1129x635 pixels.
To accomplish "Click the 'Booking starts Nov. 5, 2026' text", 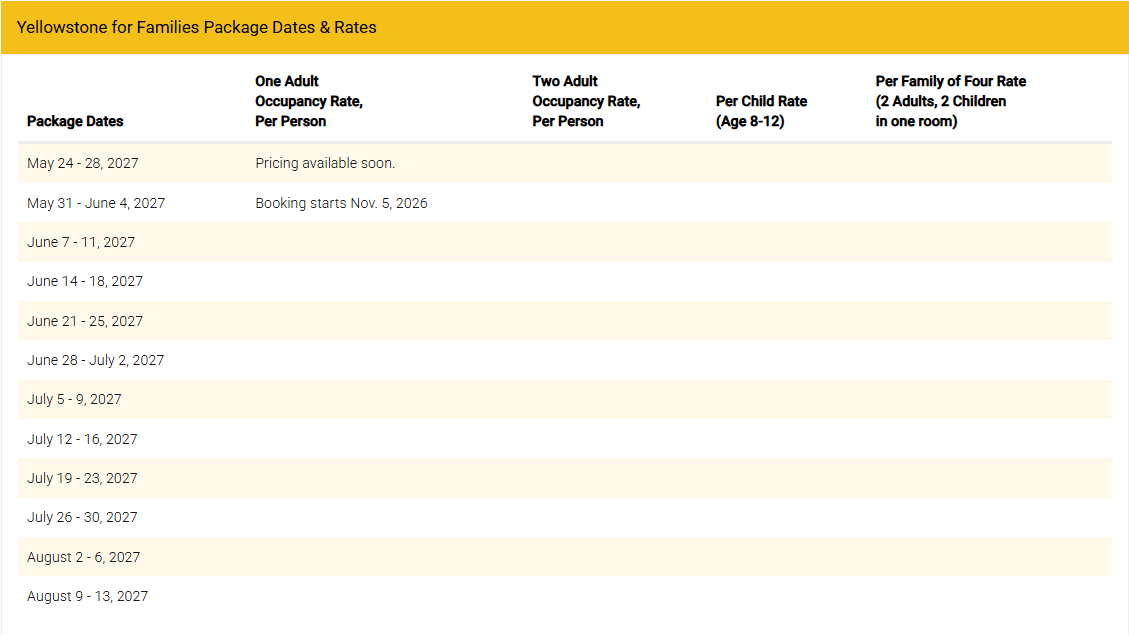I will click(x=341, y=203).
